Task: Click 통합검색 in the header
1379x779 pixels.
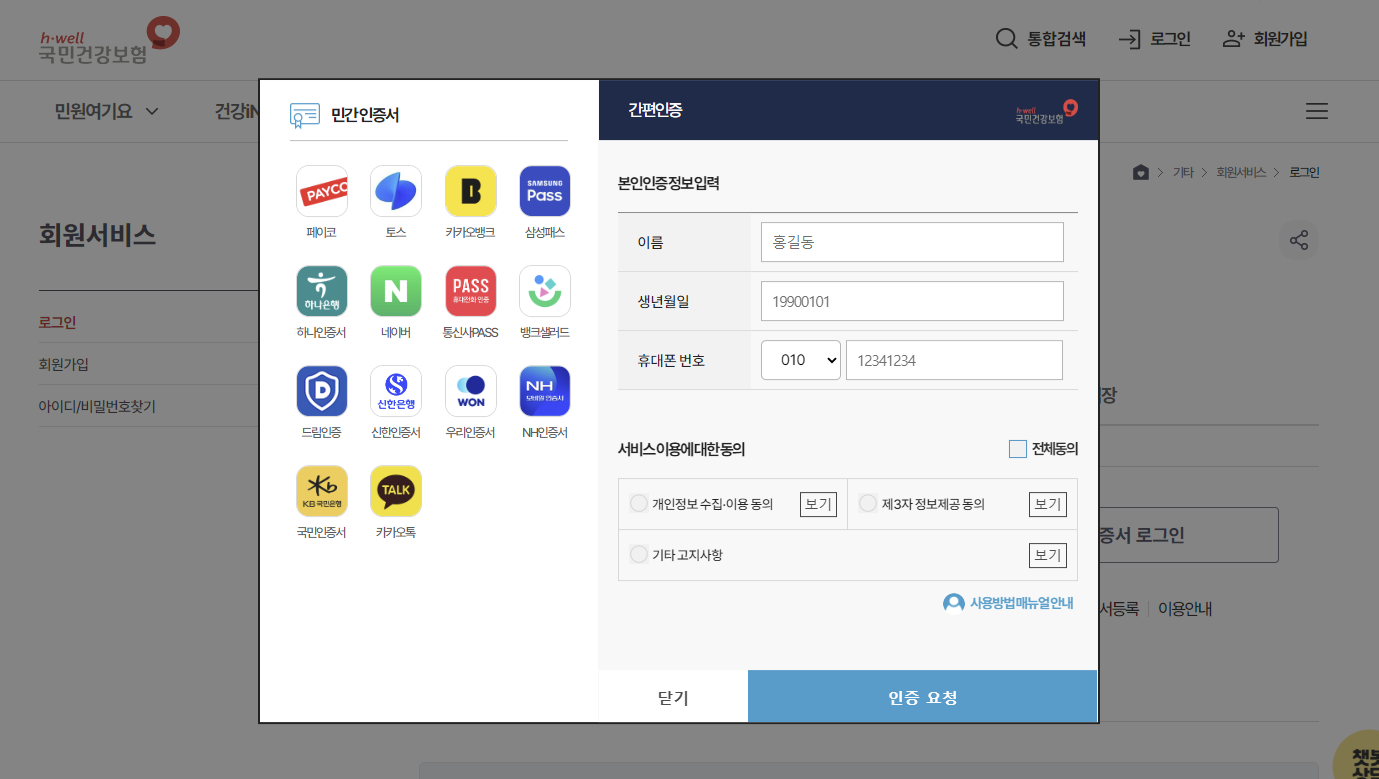Action: [1041, 39]
